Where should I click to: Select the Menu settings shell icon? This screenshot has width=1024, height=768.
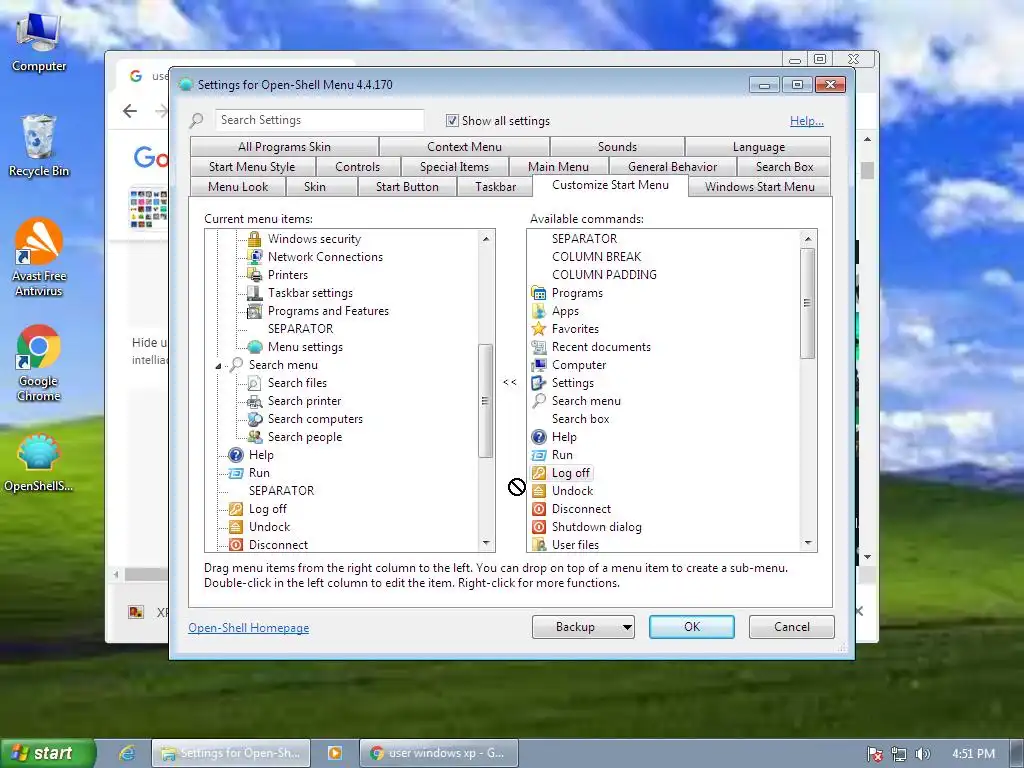[x=255, y=347]
